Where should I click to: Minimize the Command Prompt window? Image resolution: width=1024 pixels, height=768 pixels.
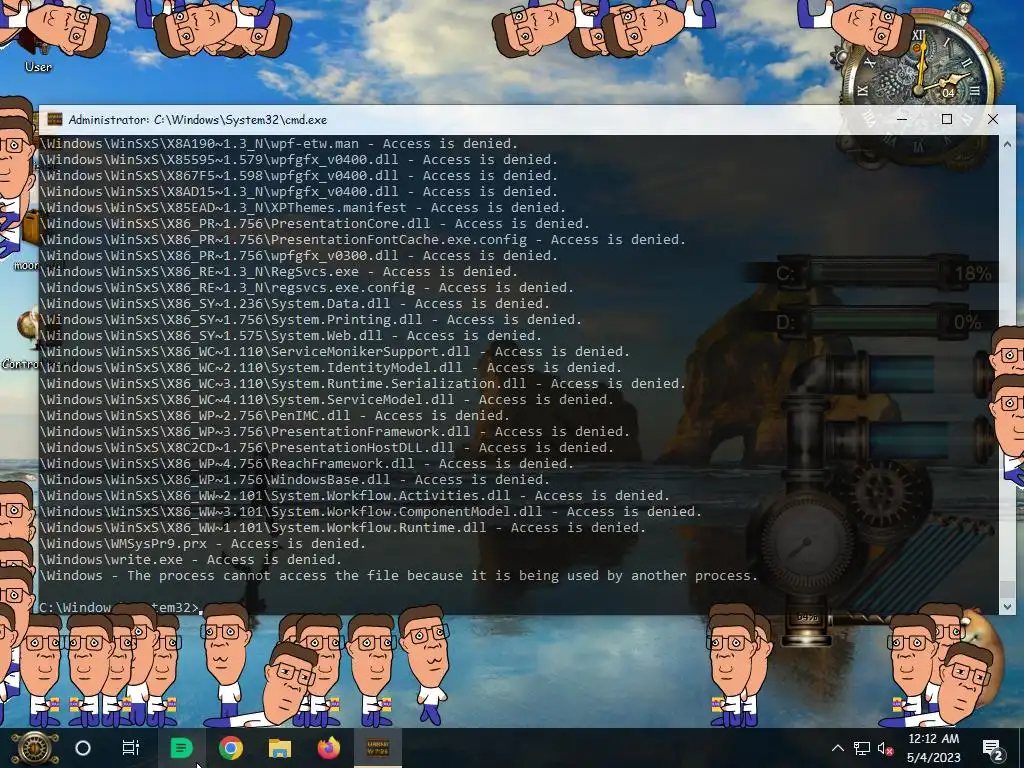pos(902,120)
